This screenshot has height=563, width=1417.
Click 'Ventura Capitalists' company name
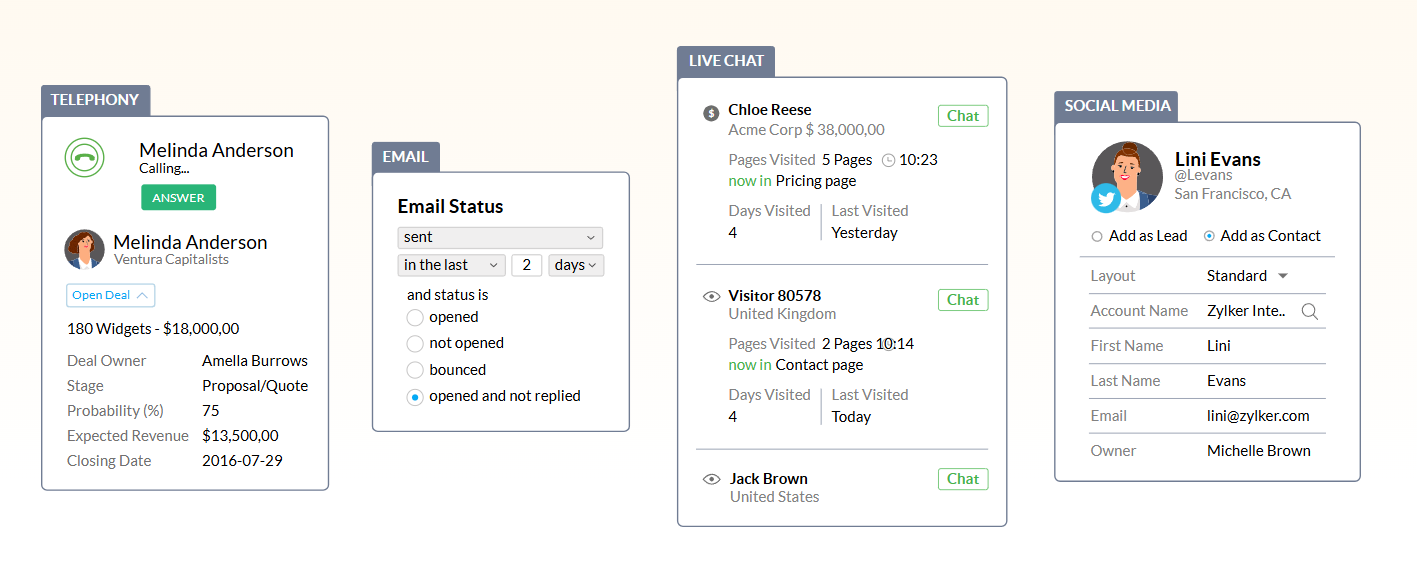[x=171, y=260]
